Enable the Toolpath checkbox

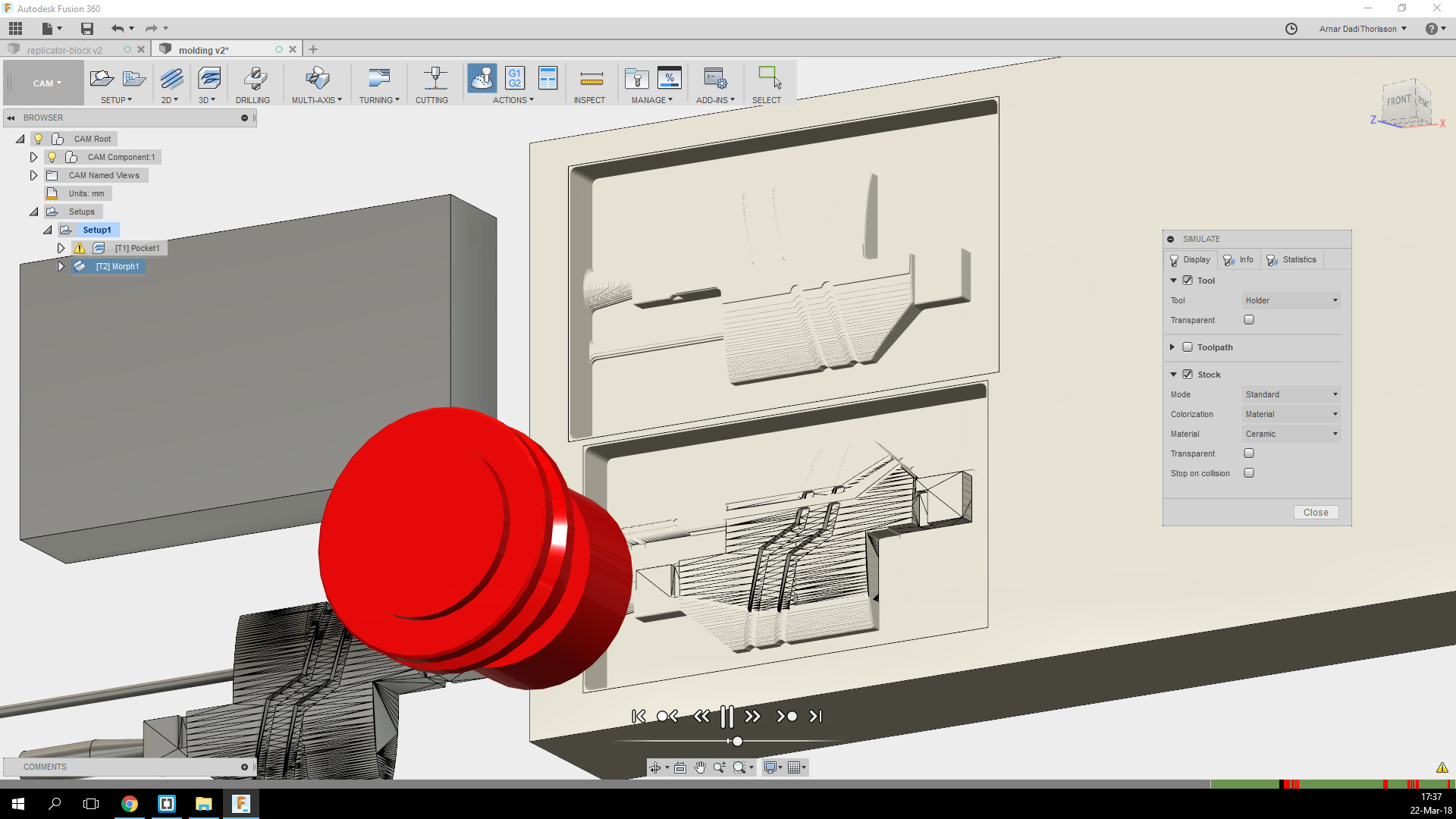1188,347
